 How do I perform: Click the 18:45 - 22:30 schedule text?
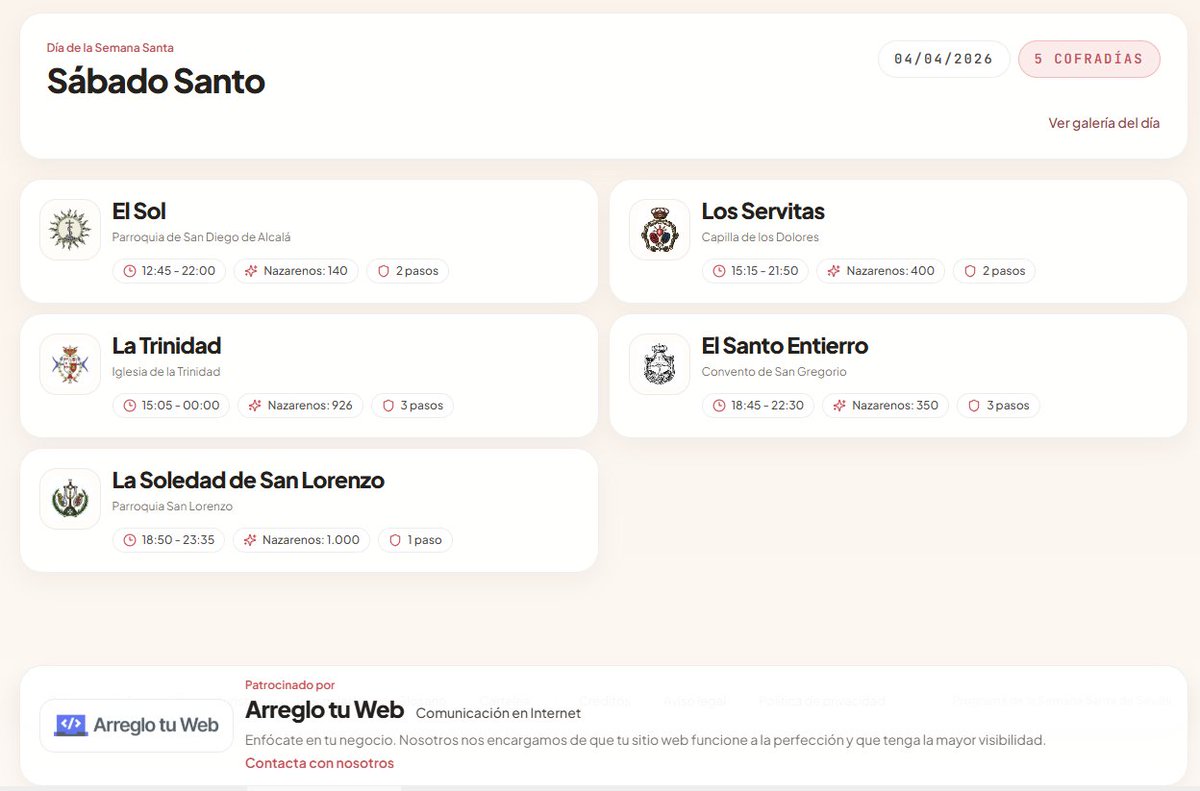pos(767,406)
